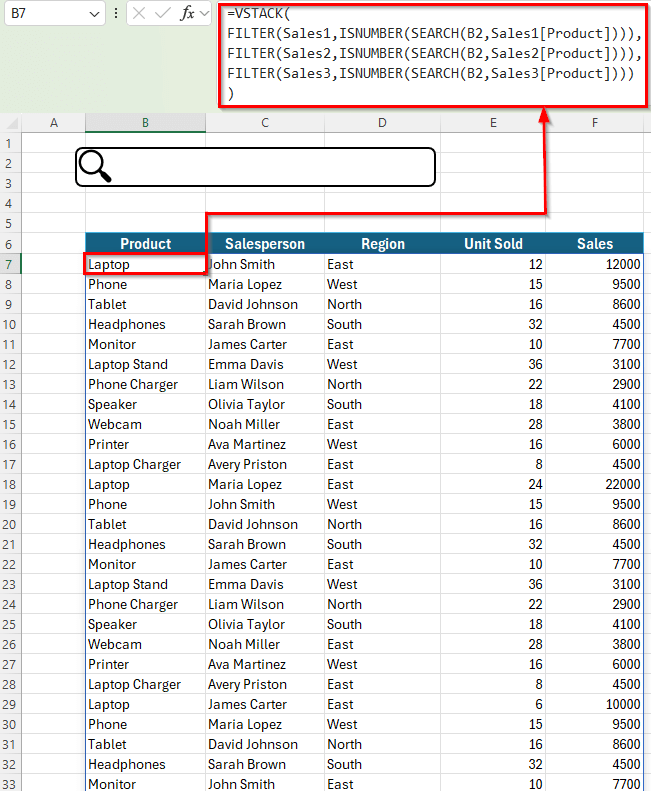651x791 pixels.
Task: Click the rounded search box field
Action: coord(255,167)
